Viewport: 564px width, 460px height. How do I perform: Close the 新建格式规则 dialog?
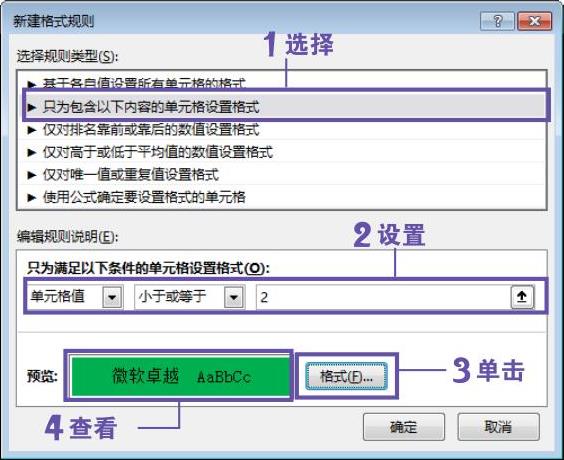534,21
